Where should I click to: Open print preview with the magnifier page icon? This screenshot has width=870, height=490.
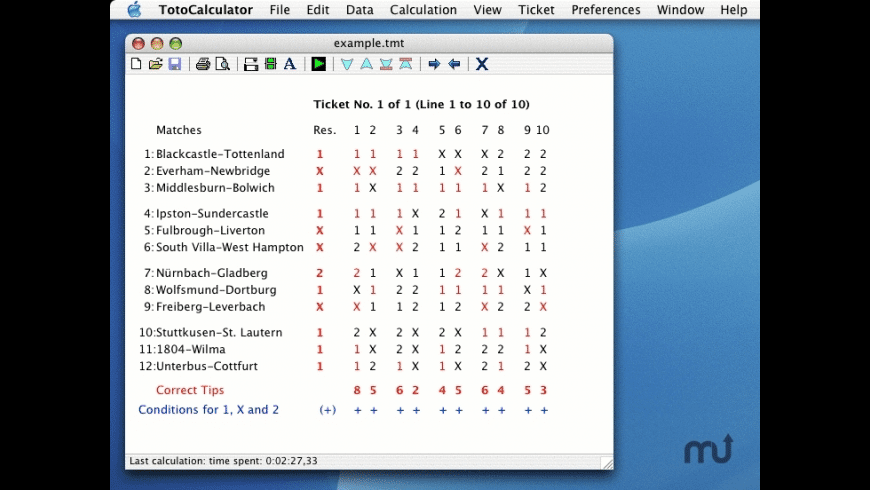pos(222,64)
